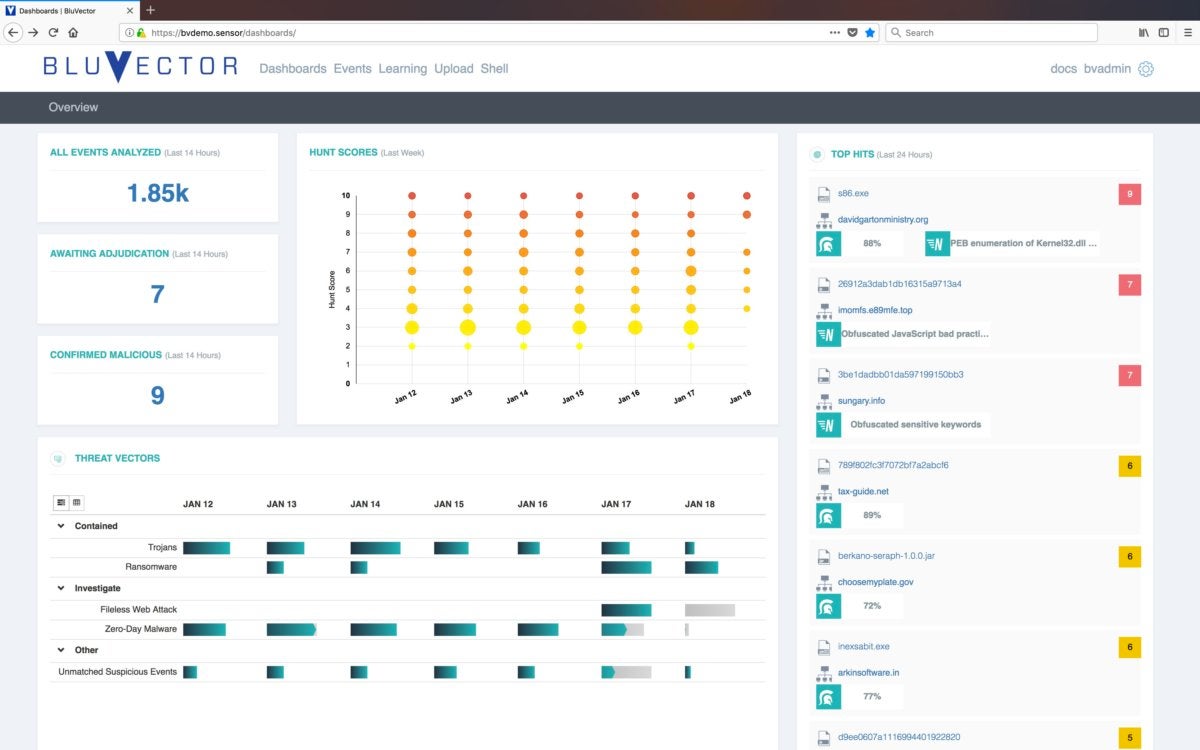Click the file icon beside s86.exe
This screenshot has height=750, width=1200.
point(824,194)
